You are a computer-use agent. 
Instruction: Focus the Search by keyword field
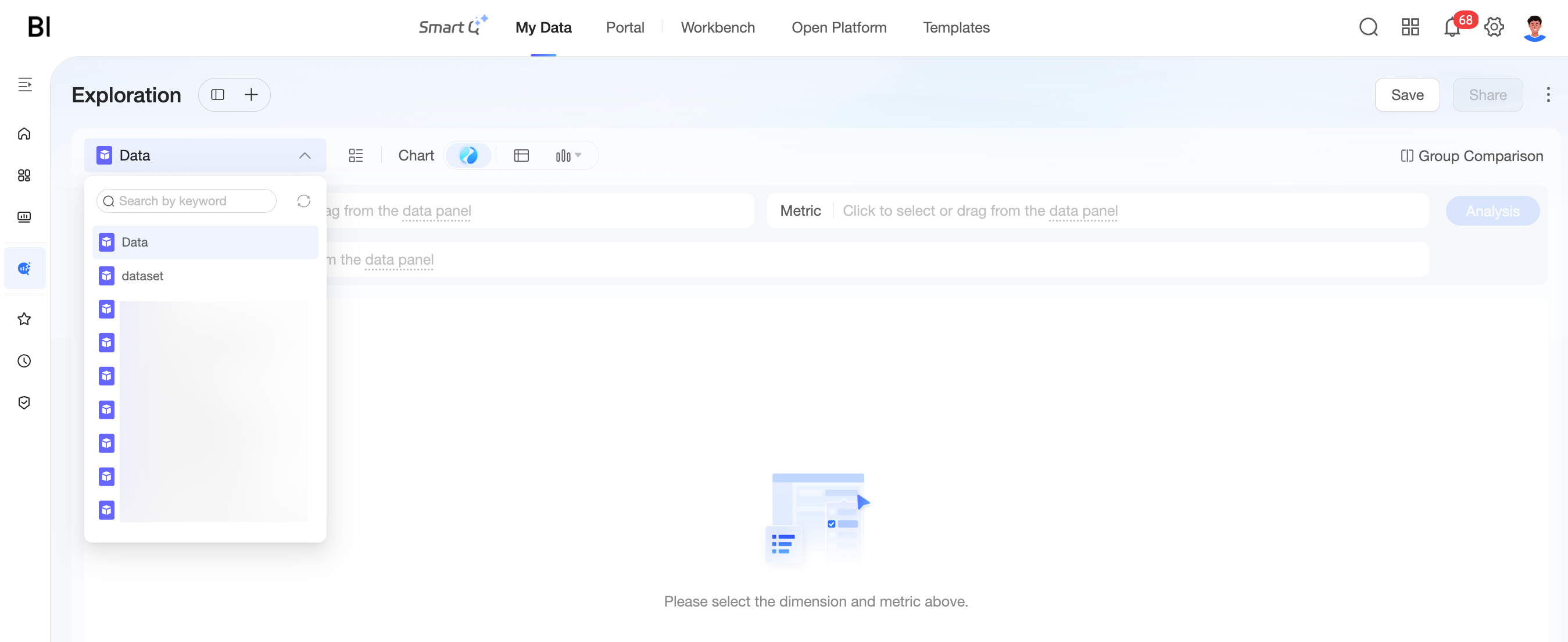tap(186, 201)
